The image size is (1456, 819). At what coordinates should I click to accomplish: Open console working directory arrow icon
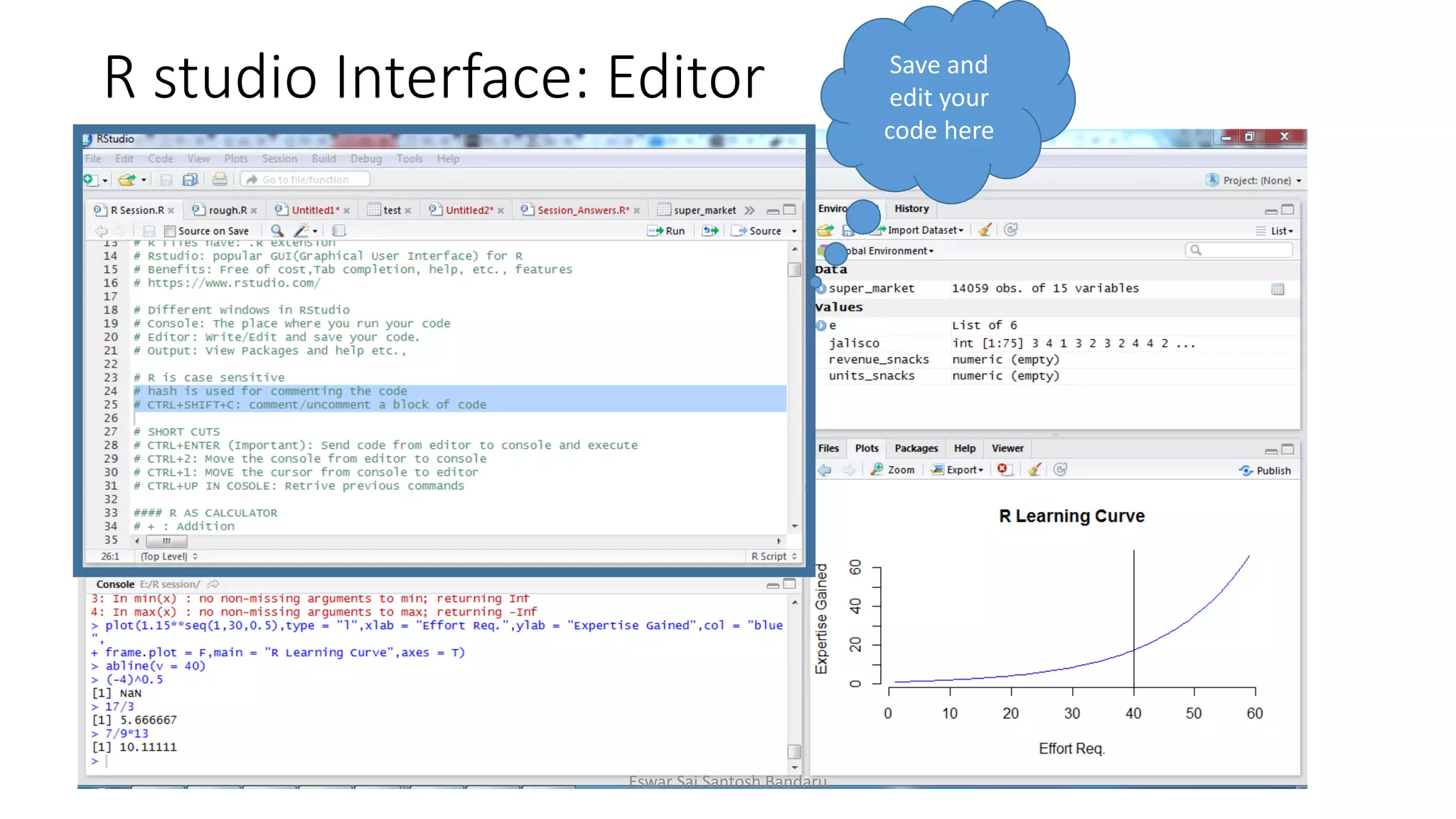[213, 584]
